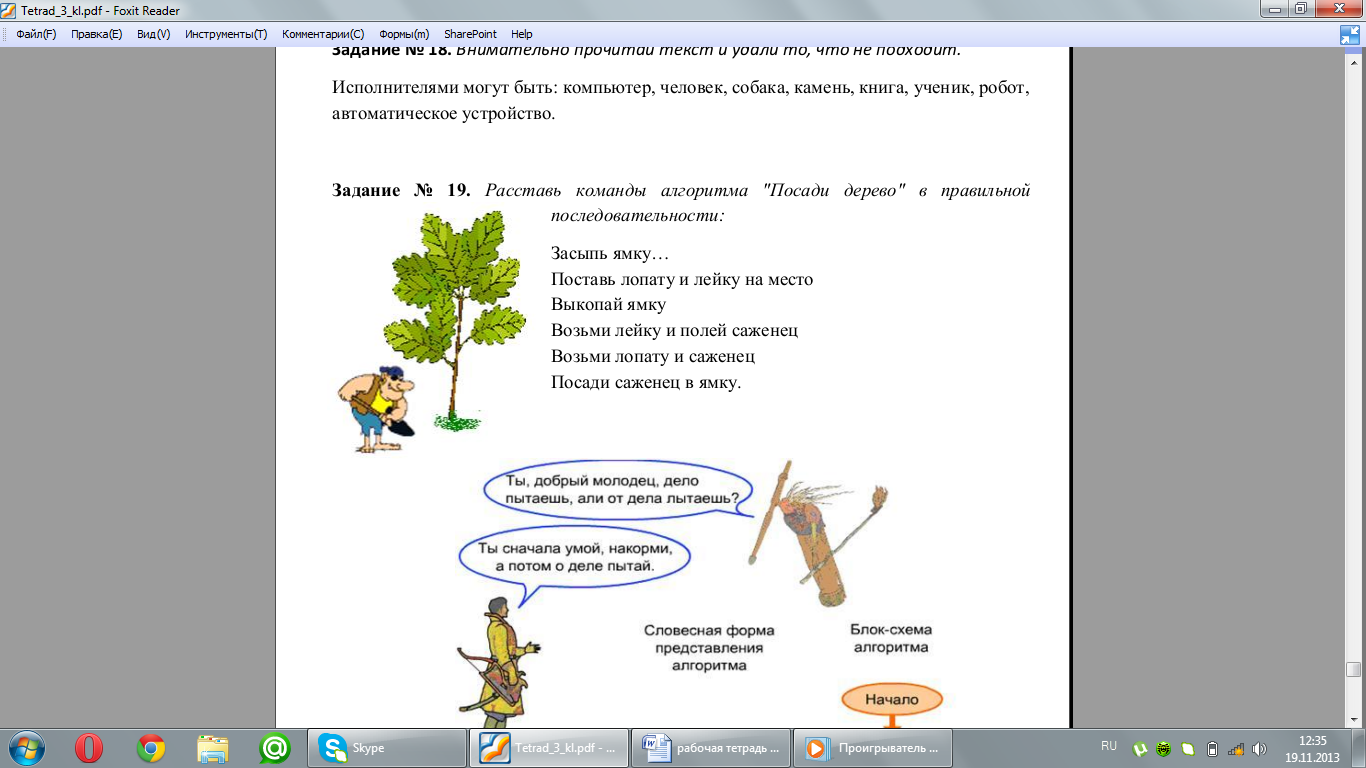Click the blue expand-arrows icon at menu bar right

point(1350,35)
